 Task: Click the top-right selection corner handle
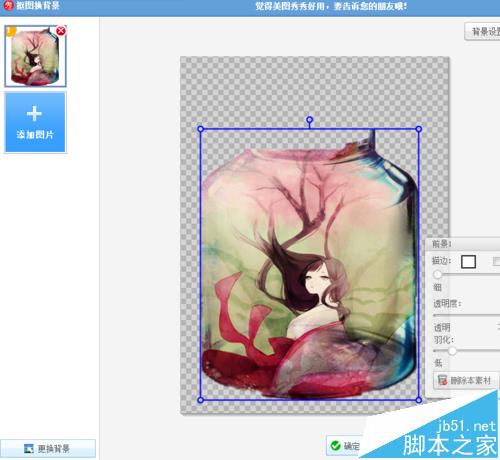[x=419, y=129]
